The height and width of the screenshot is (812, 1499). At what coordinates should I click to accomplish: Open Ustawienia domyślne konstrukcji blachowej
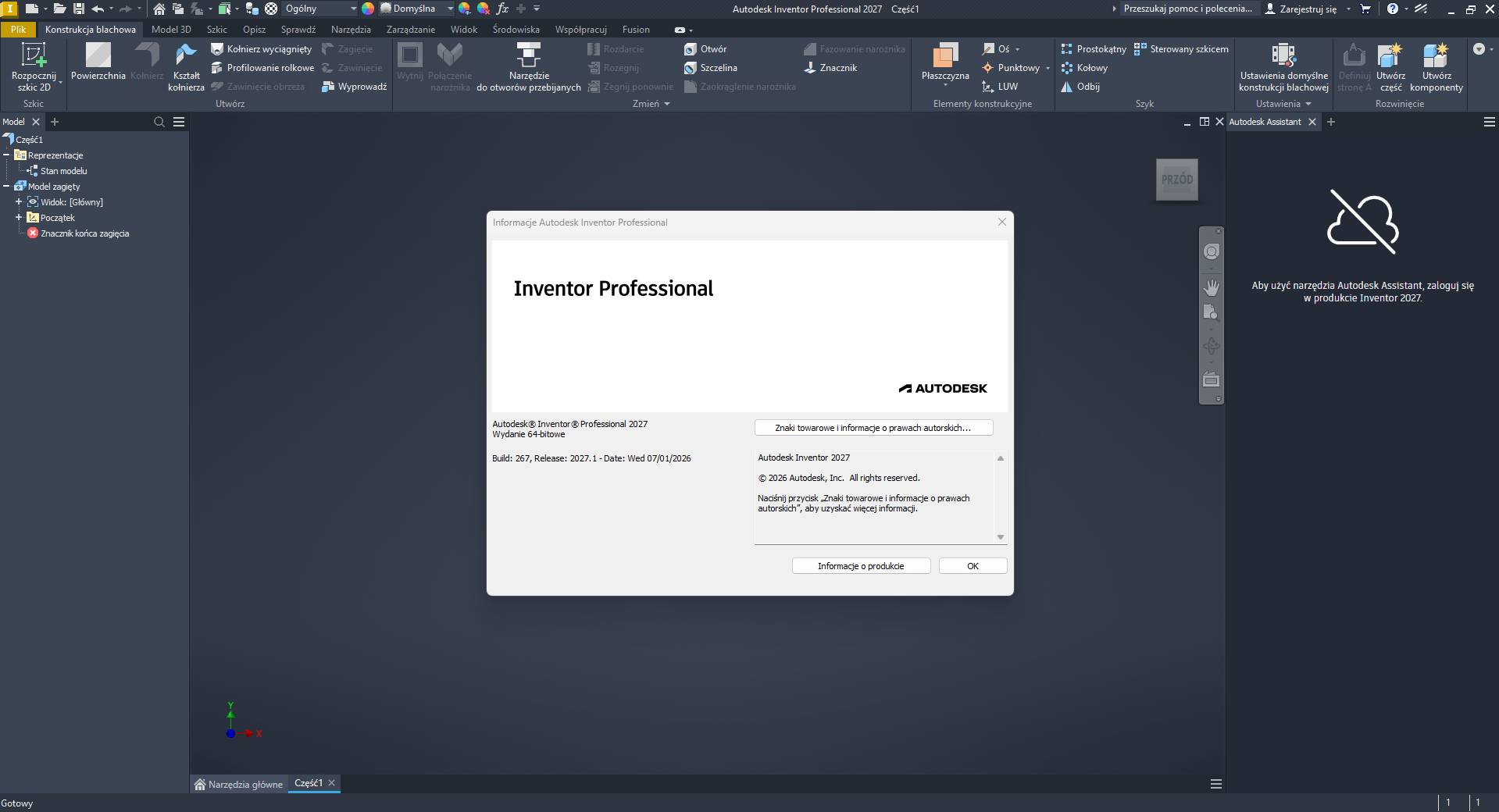(x=1283, y=68)
